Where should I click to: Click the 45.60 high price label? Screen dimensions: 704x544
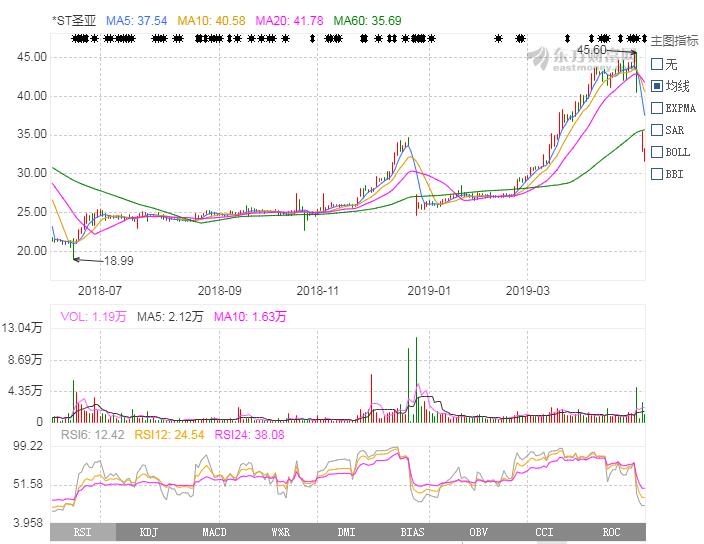click(x=592, y=49)
